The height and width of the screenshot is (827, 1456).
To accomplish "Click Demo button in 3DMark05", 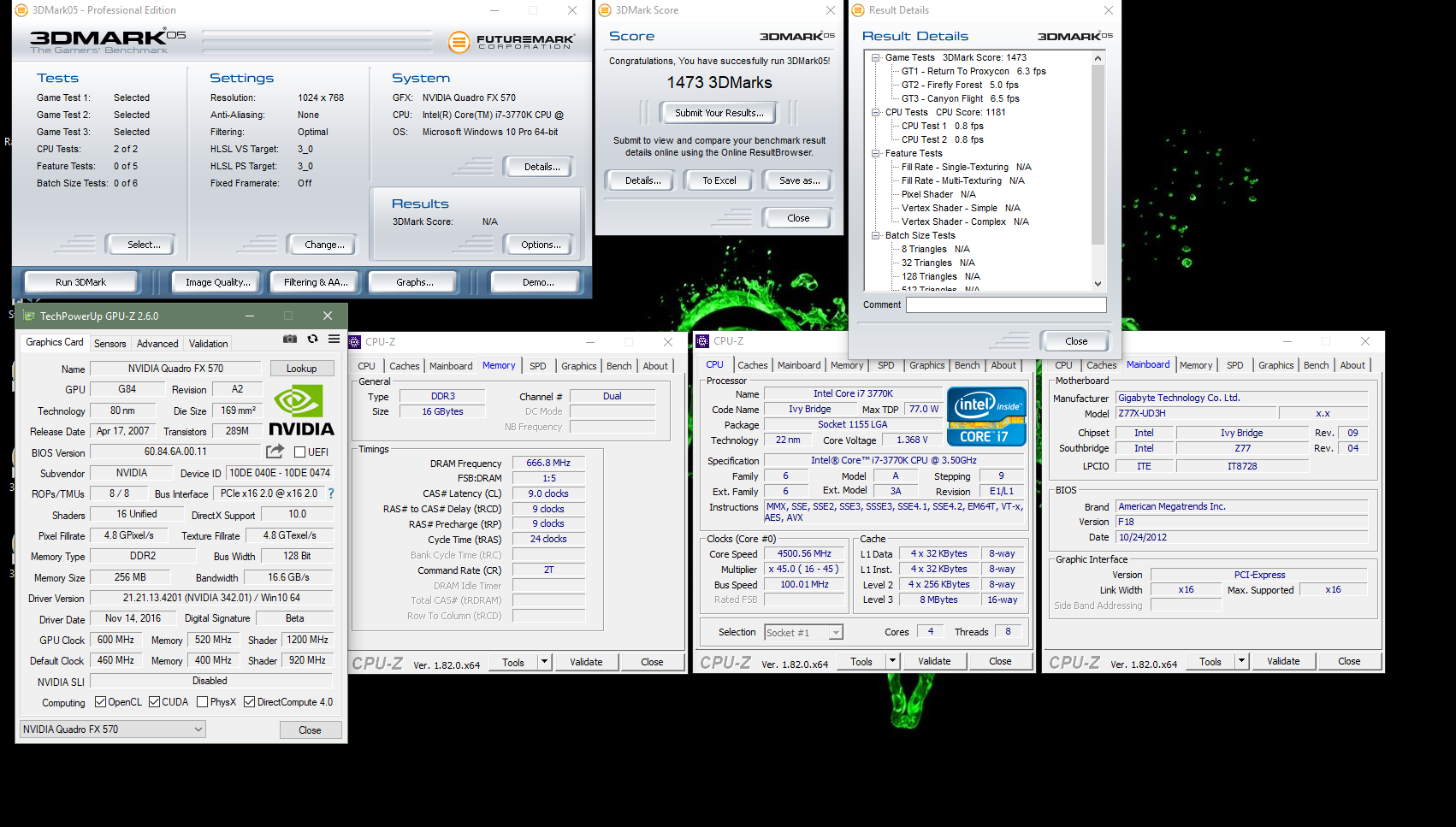I will point(538,282).
